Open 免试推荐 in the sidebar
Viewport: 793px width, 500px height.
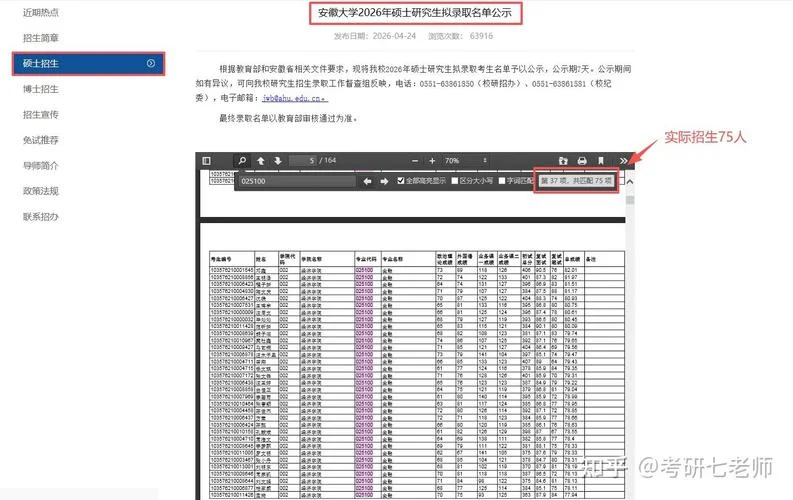tap(41, 140)
